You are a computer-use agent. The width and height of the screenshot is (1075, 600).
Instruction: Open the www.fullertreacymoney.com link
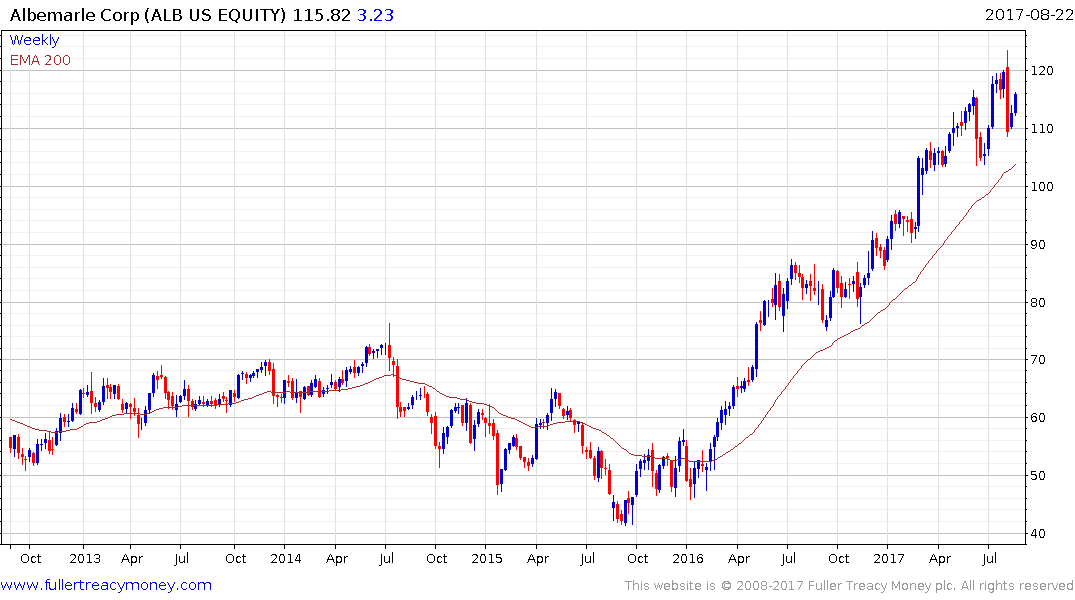[x=106, y=585]
